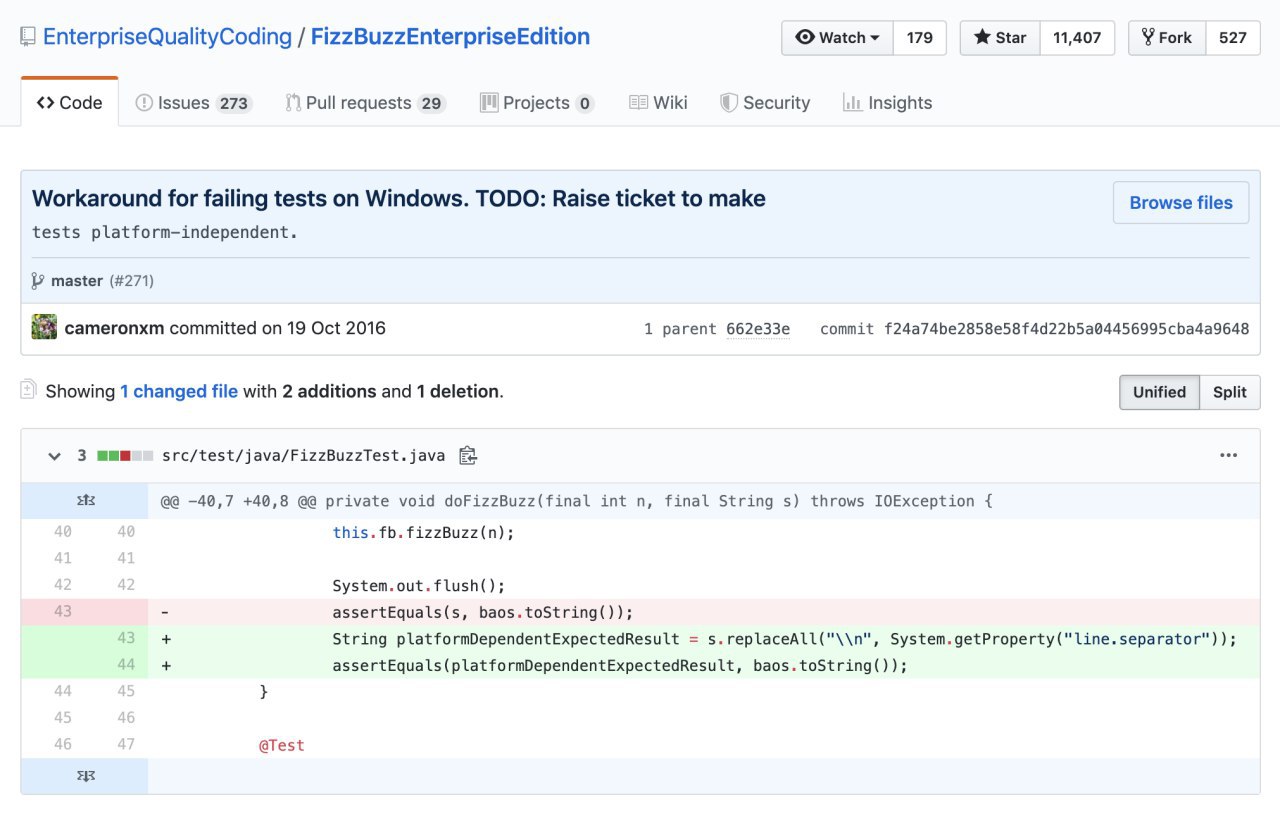Open the Pull requests tab
1280x814 pixels.
365,103
